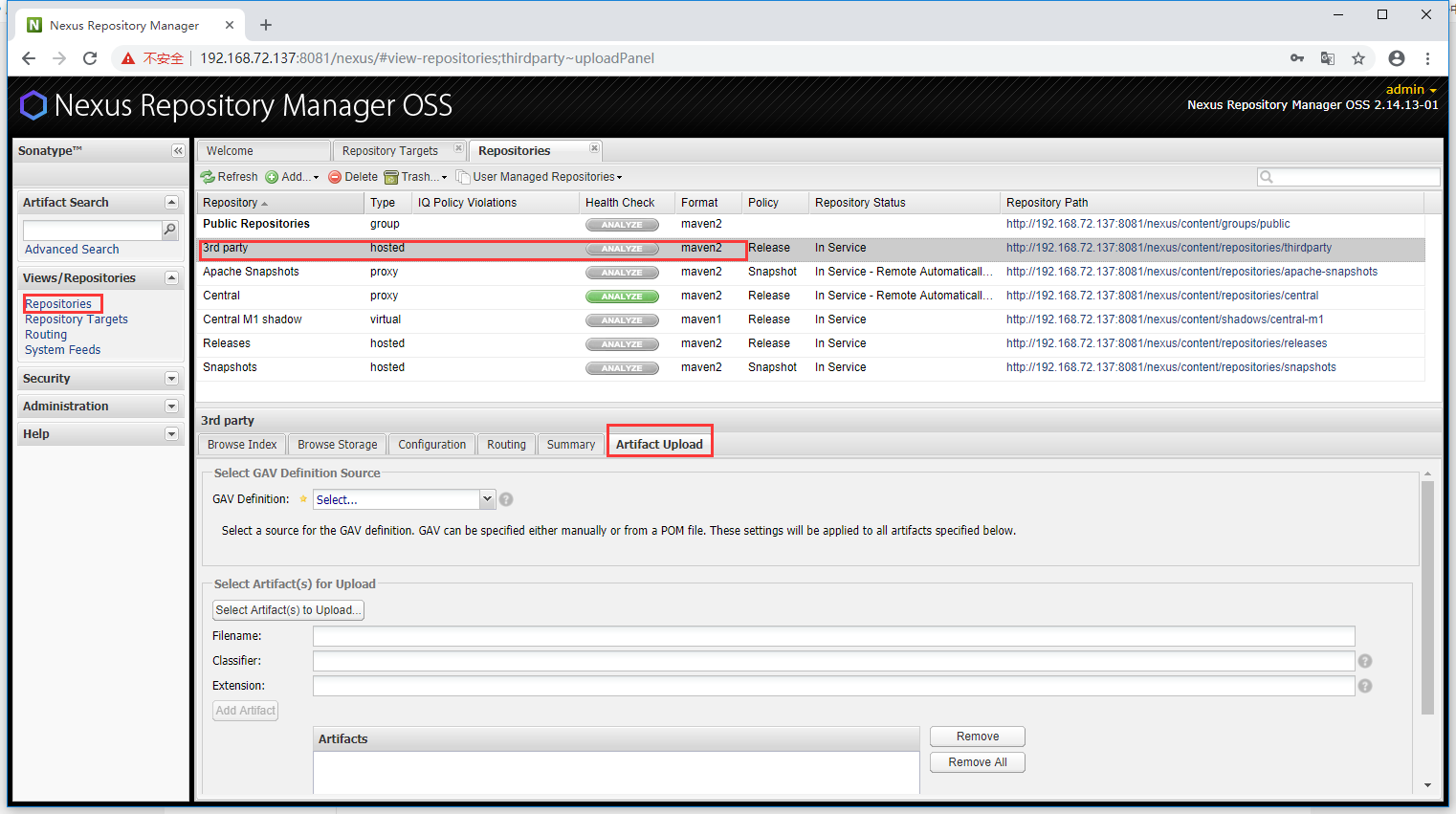
Task: Click the Nexus hexagon logo
Action: tap(33, 105)
